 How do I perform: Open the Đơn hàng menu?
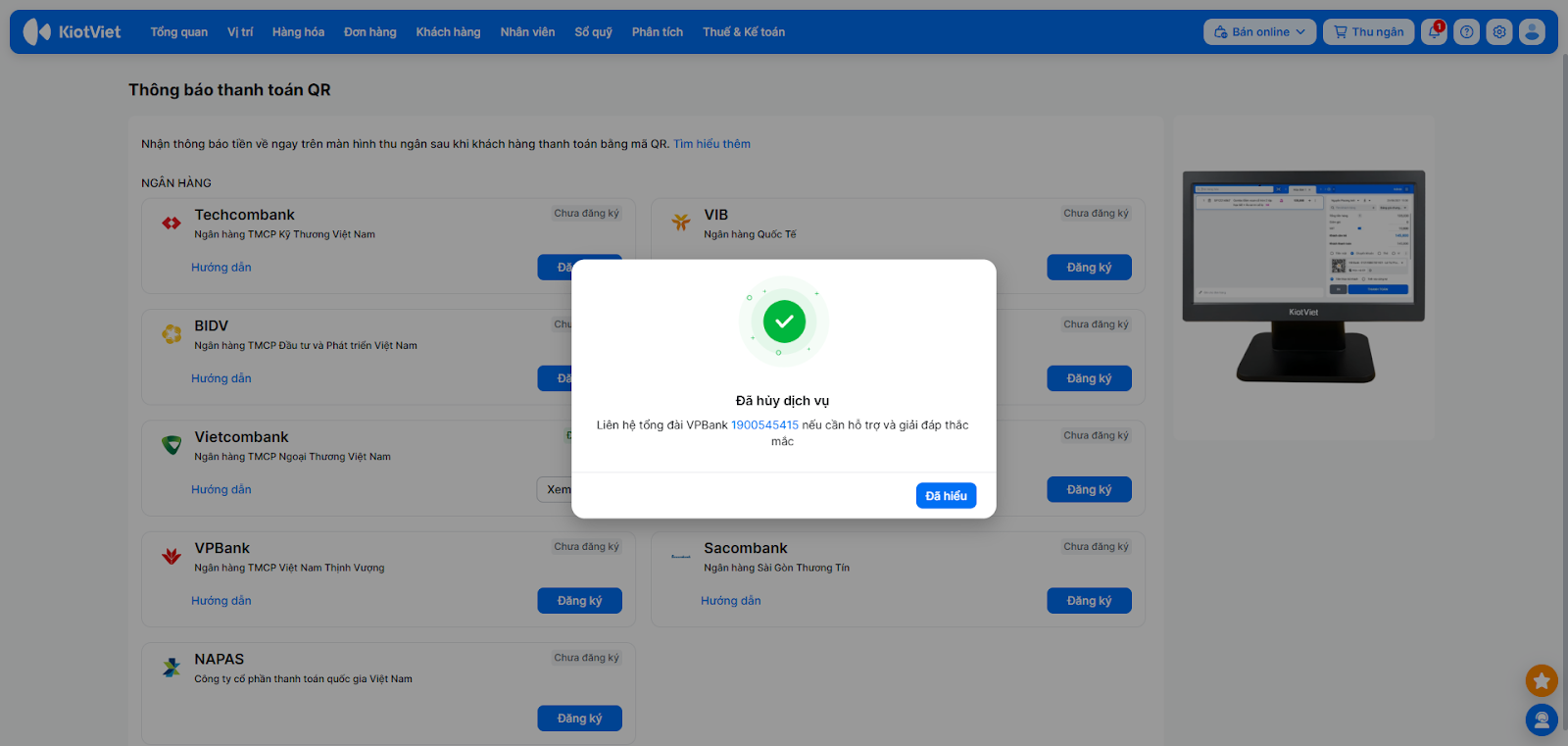coord(370,31)
